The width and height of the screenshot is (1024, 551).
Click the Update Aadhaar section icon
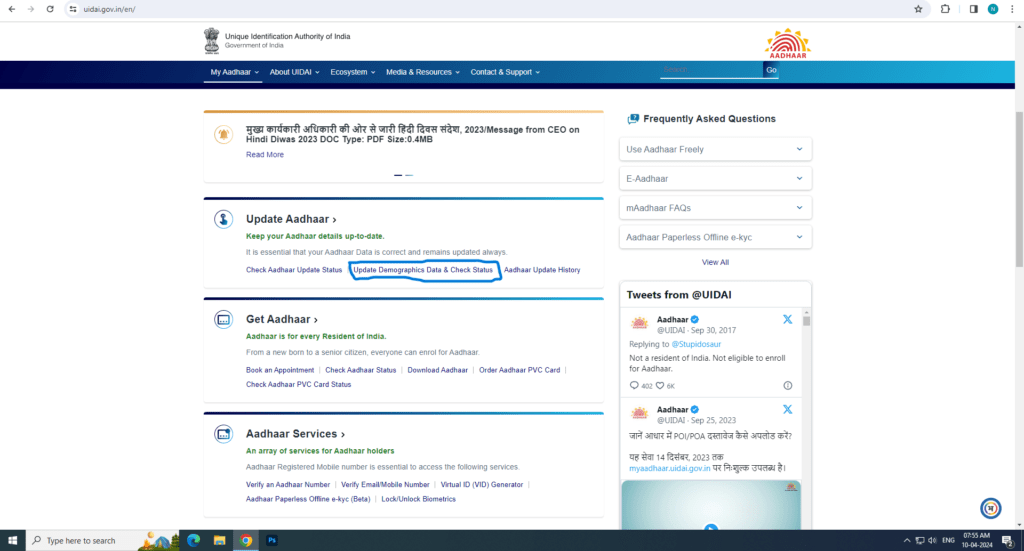pos(223,219)
